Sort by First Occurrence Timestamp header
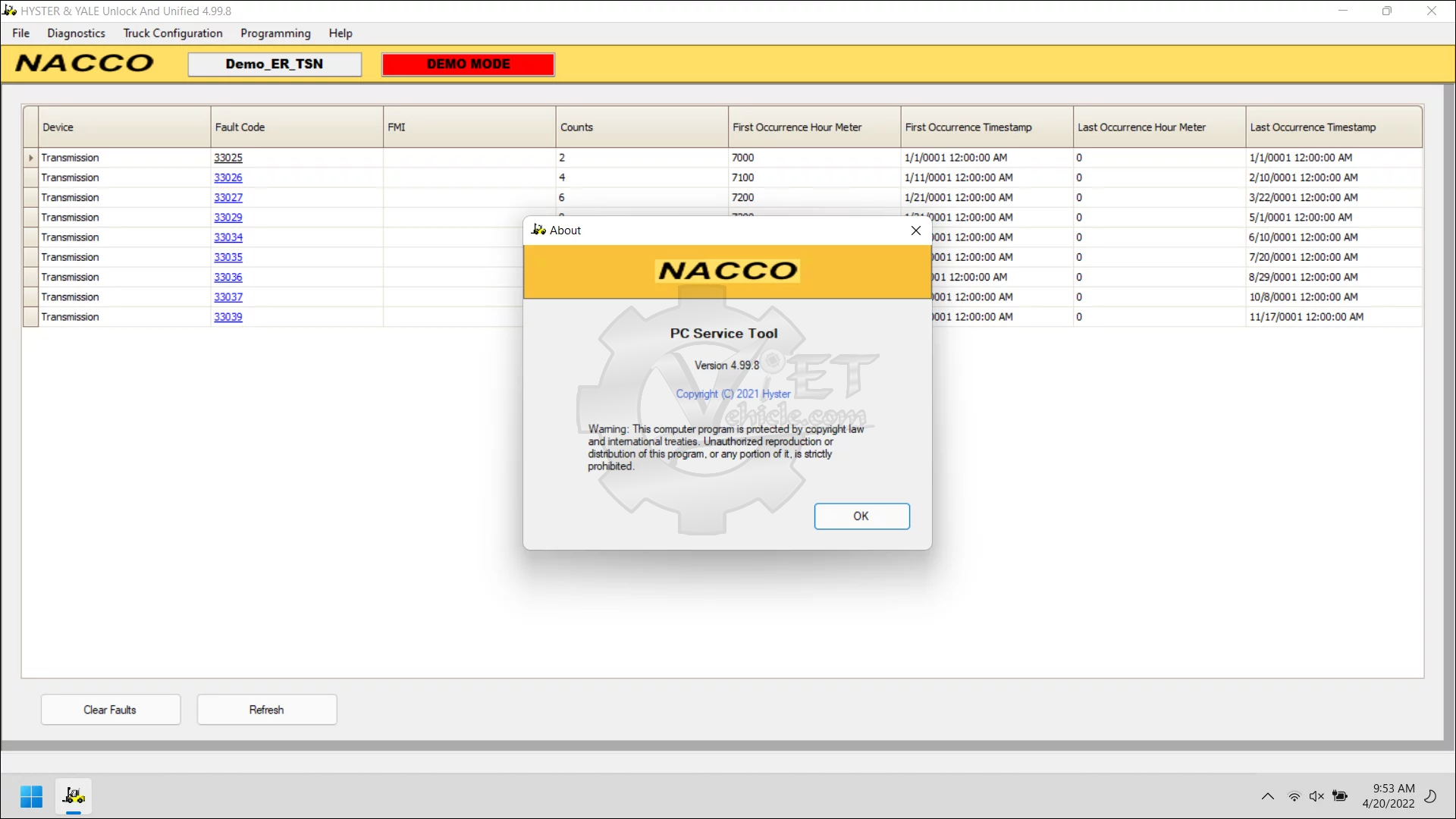Viewport: 1456px width, 819px height. tap(987, 127)
